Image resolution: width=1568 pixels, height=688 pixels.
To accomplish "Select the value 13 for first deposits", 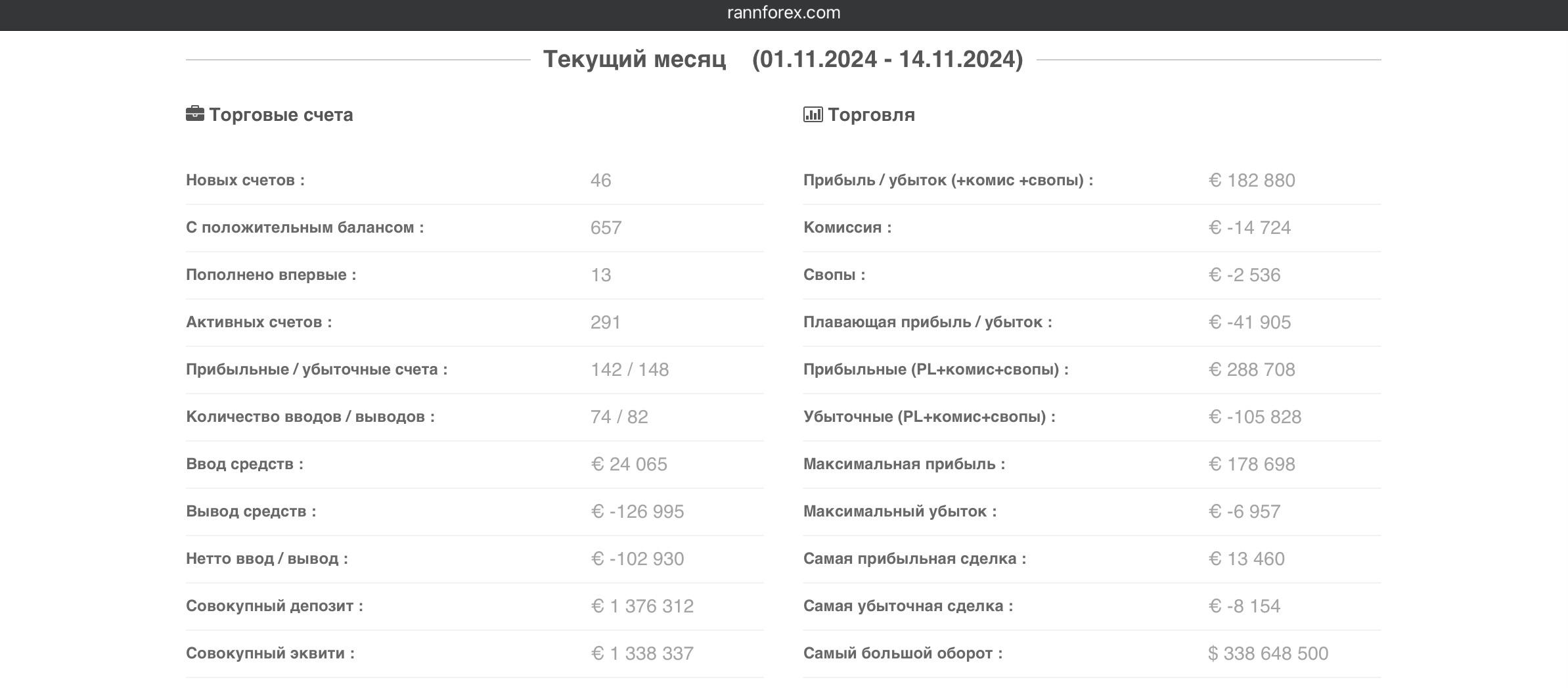I will coord(600,275).
